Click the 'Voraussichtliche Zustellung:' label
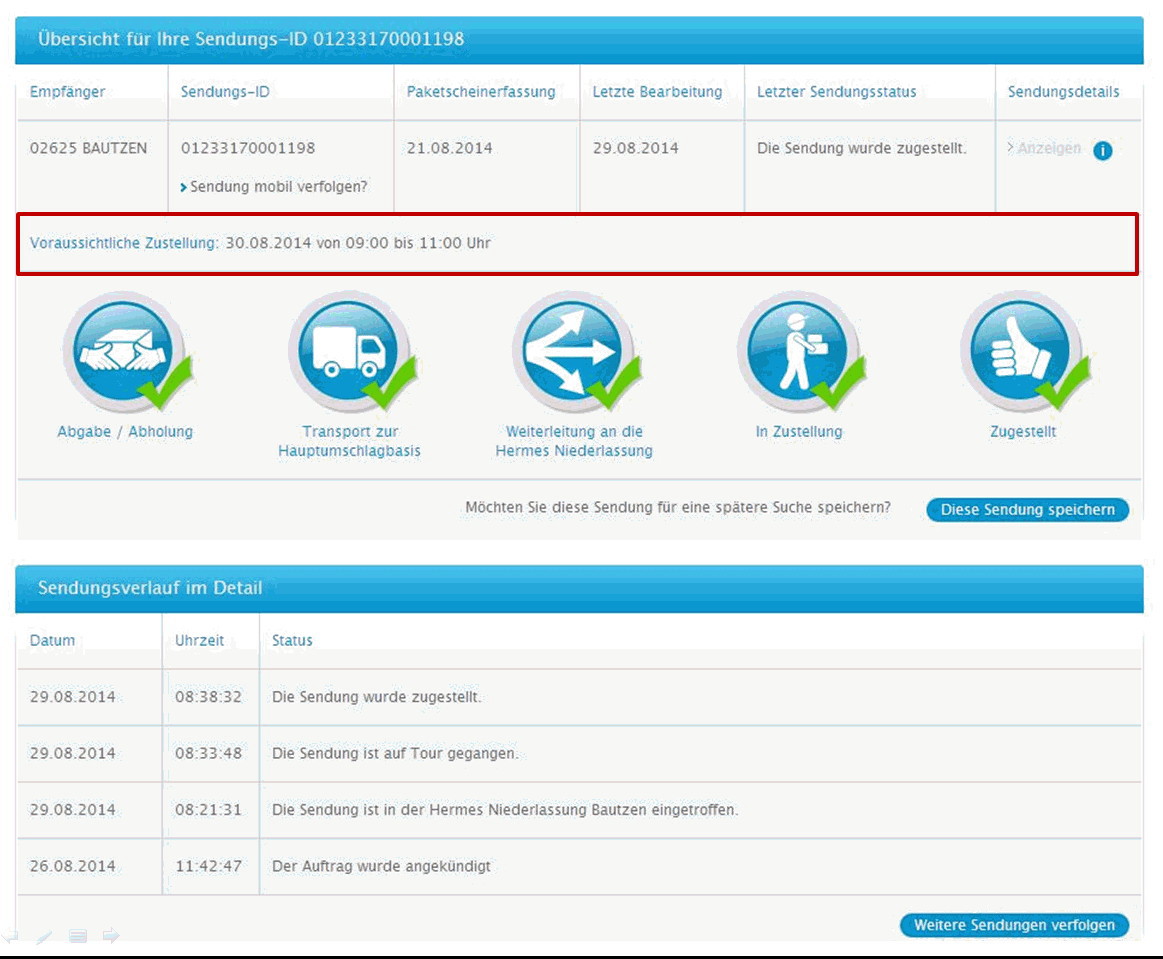The width and height of the screenshot is (1163, 959). (x=125, y=243)
